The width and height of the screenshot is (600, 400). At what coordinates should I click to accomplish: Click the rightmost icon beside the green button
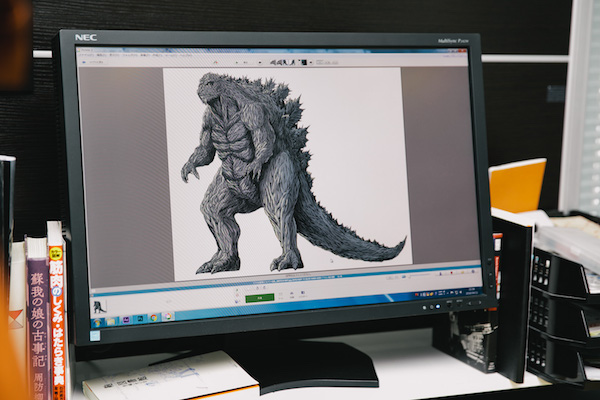(302, 294)
